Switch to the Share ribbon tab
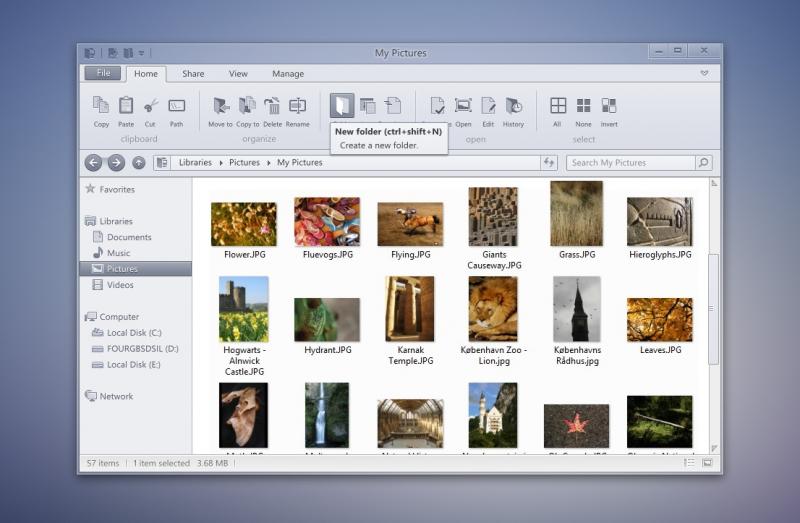Screen dimensions: 800x523 pyautogui.click(x=193, y=74)
